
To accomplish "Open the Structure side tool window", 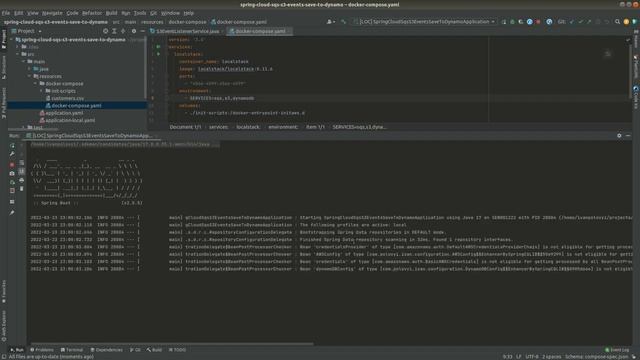I will point(4,67).
